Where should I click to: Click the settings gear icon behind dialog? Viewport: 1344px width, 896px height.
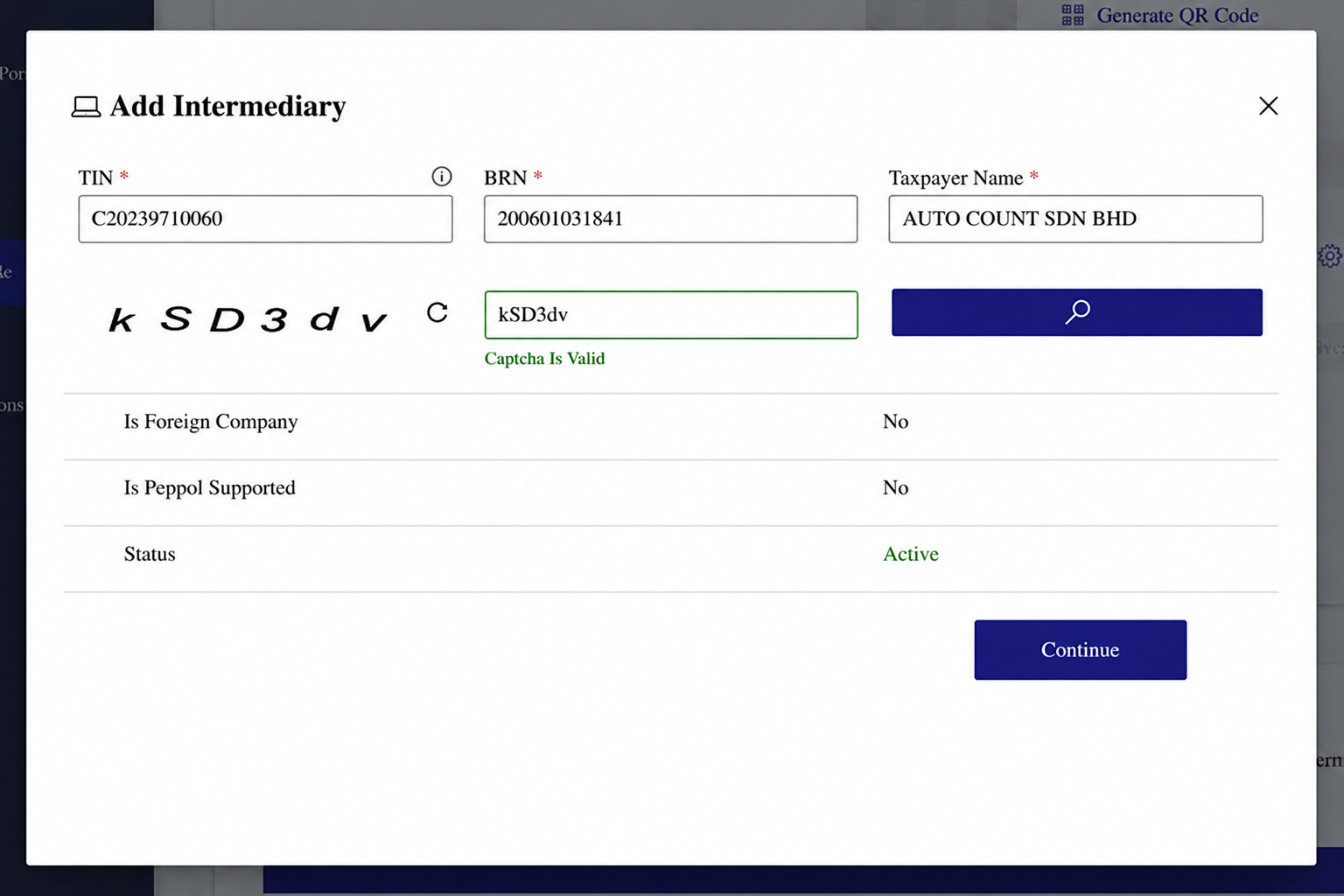[x=1330, y=255]
